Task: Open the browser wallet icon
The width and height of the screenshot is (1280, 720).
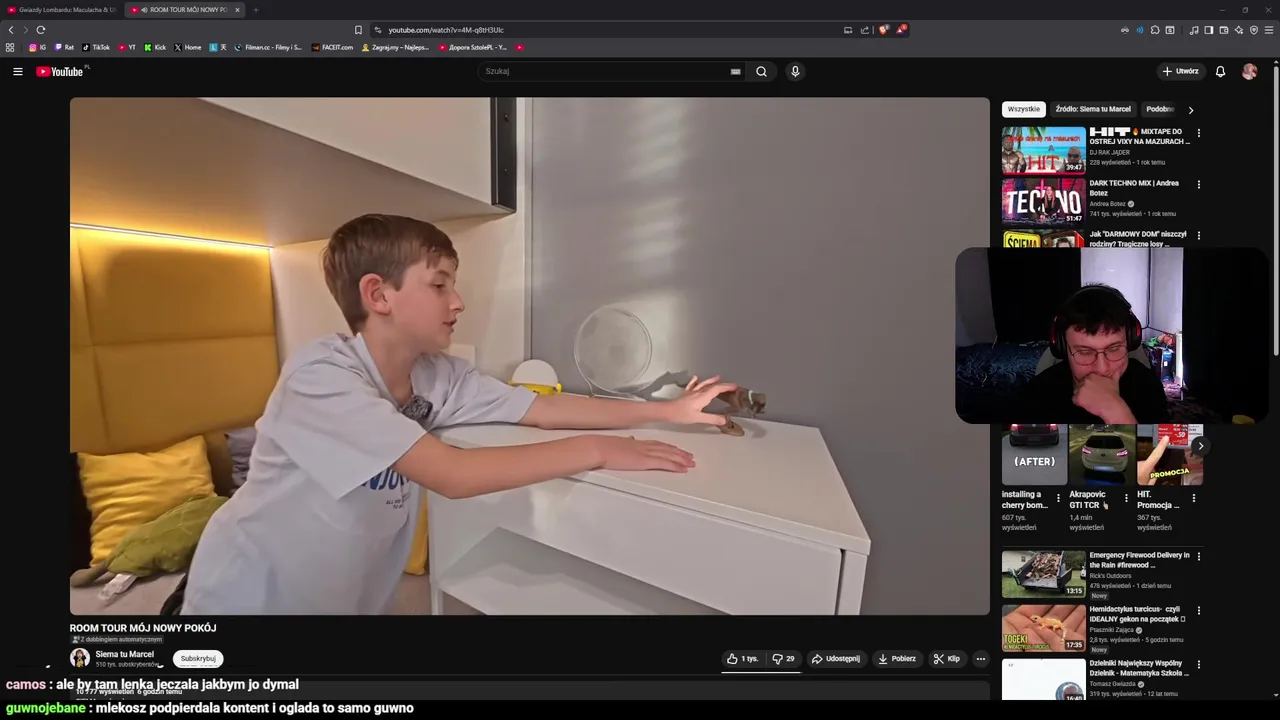Action: pyautogui.click(x=1224, y=30)
